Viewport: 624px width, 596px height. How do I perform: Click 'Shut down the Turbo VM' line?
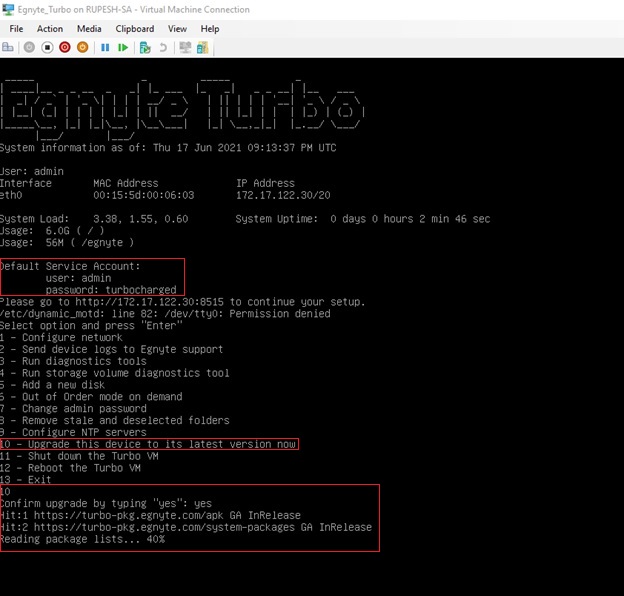[x=79, y=456]
